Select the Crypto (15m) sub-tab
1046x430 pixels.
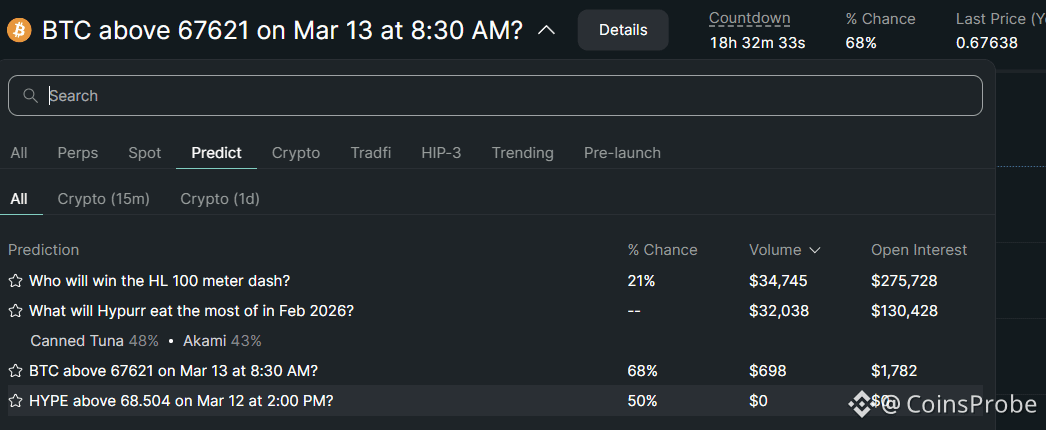(104, 199)
